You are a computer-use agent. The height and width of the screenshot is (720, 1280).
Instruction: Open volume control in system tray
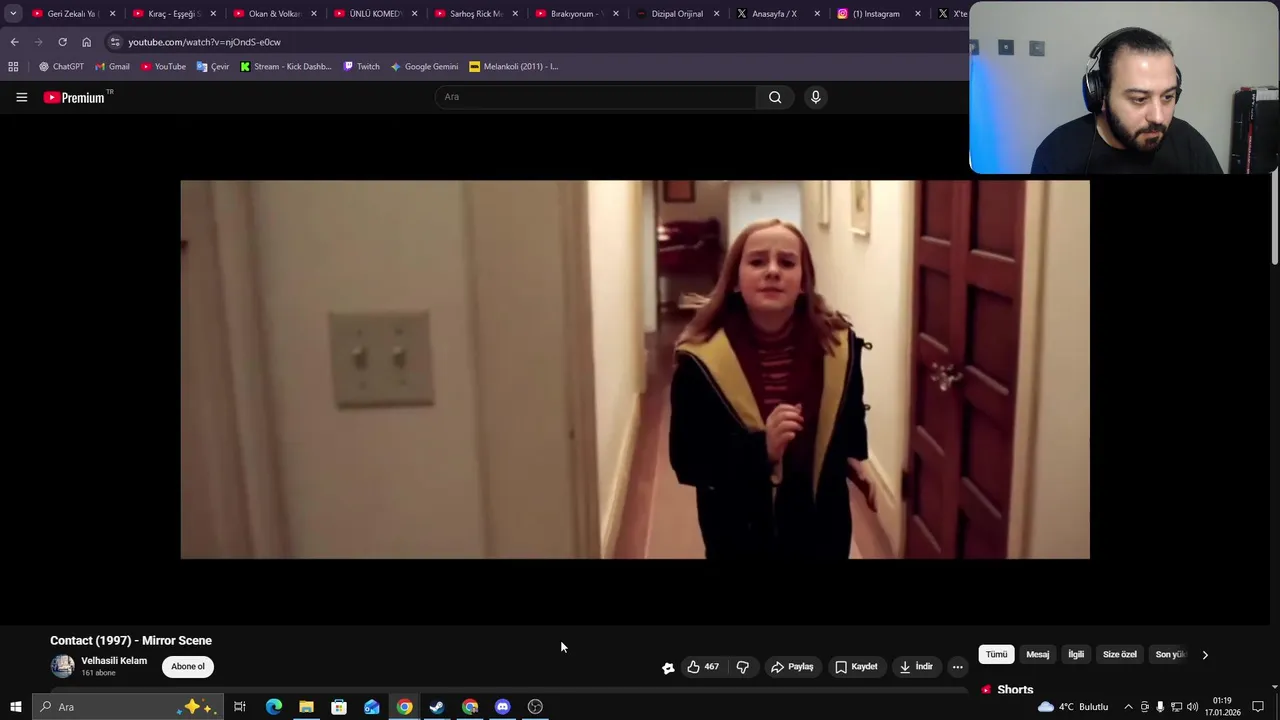[x=1192, y=707]
